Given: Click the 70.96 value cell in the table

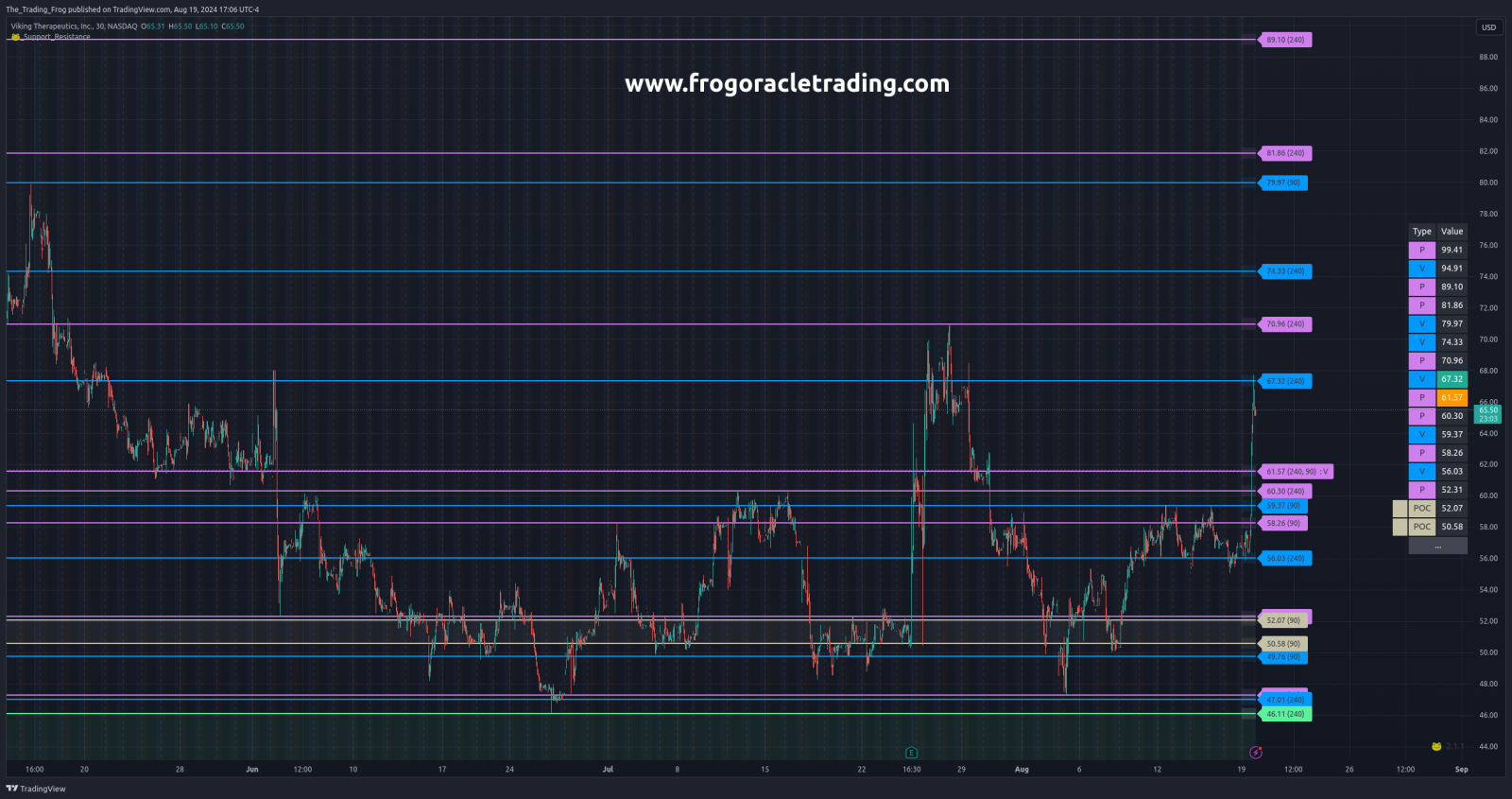Looking at the screenshot, I should [1452, 361].
